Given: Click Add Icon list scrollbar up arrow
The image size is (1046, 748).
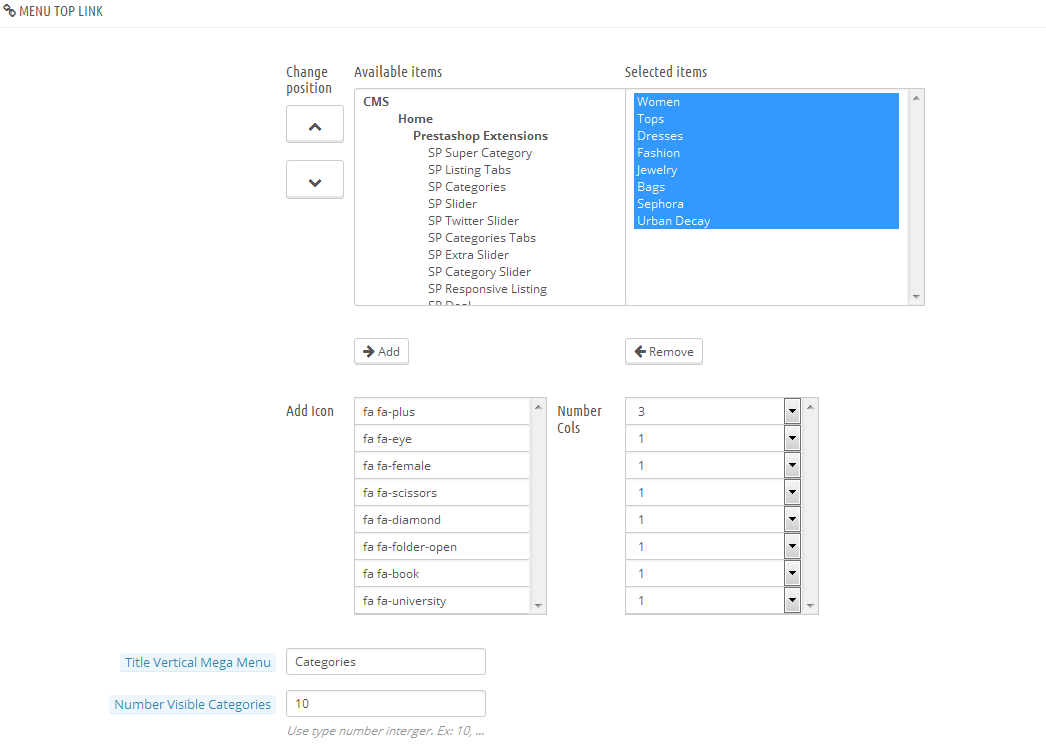Looking at the screenshot, I should [538, 406].
